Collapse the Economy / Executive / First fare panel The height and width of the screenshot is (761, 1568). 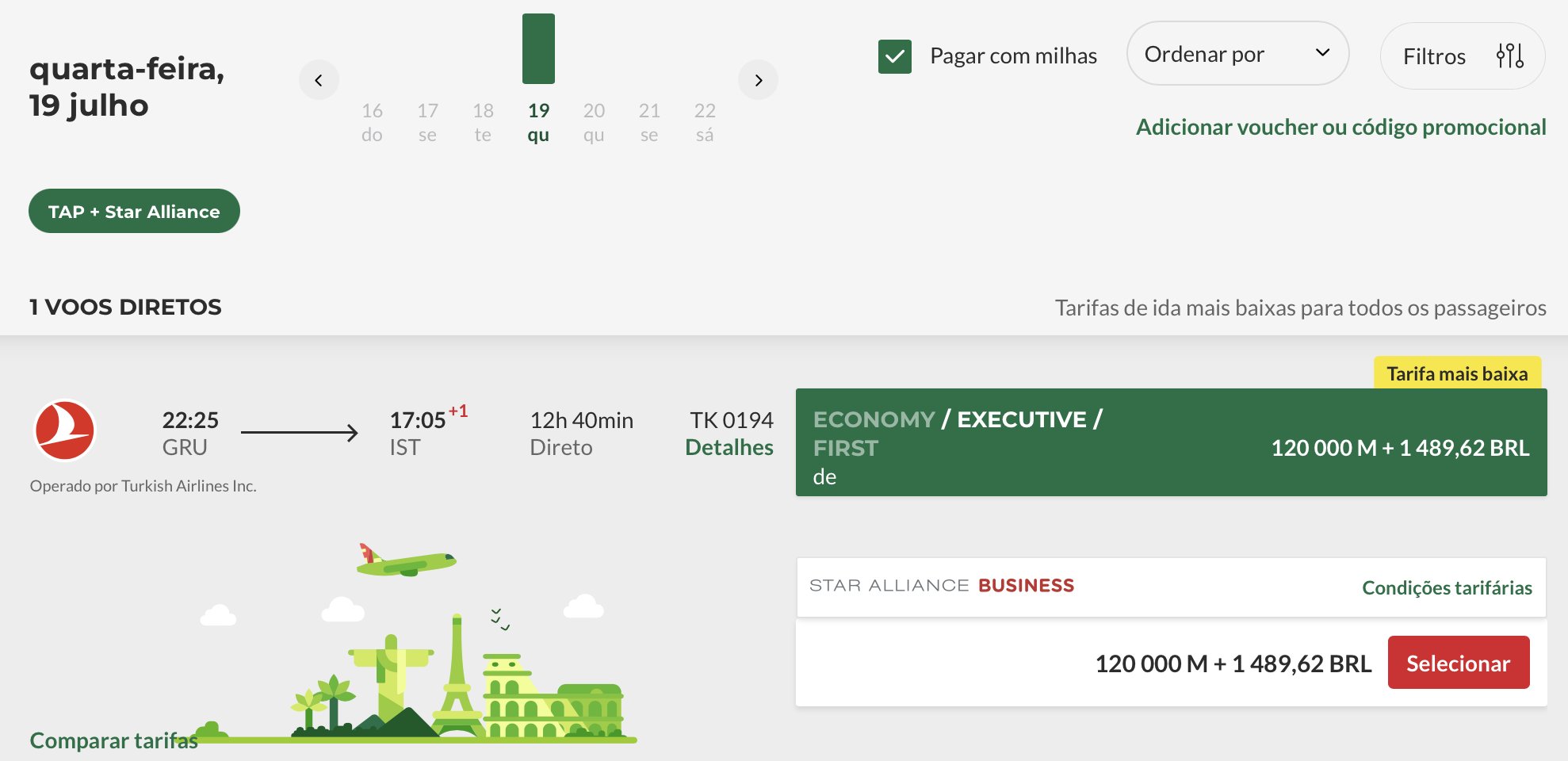click(1171, 442)
